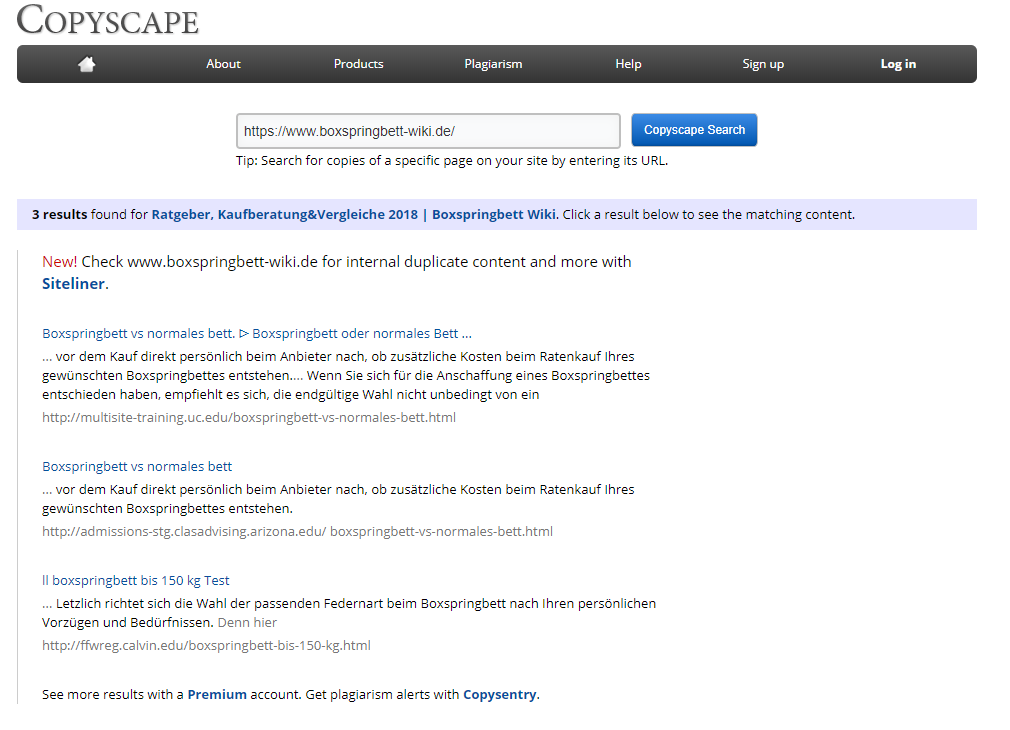Go to Sign up page
Viewport: 1010px width, 730px height.
click(x=763, y=64)
